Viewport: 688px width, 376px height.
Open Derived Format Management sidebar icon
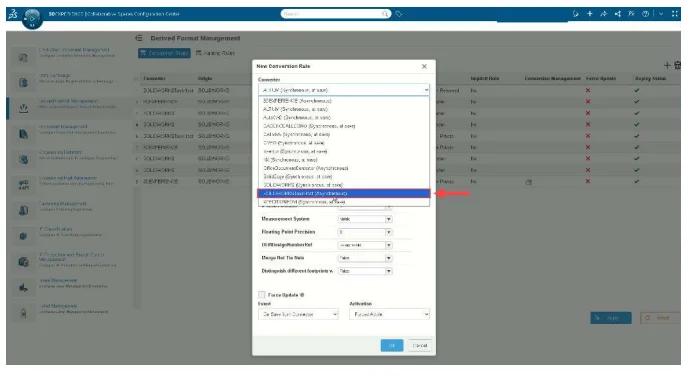pos(24,108)
